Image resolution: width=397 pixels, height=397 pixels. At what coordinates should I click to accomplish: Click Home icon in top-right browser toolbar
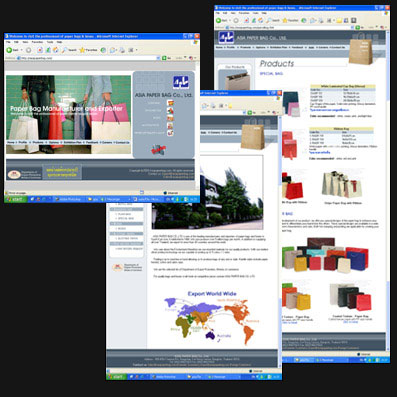[261, 20]
